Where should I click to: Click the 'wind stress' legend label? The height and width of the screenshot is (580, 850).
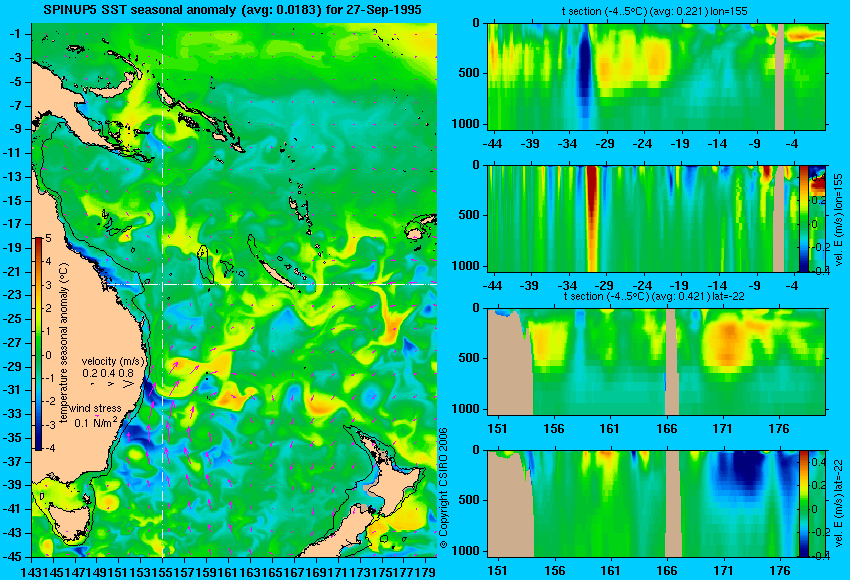[x=95, y=408]
